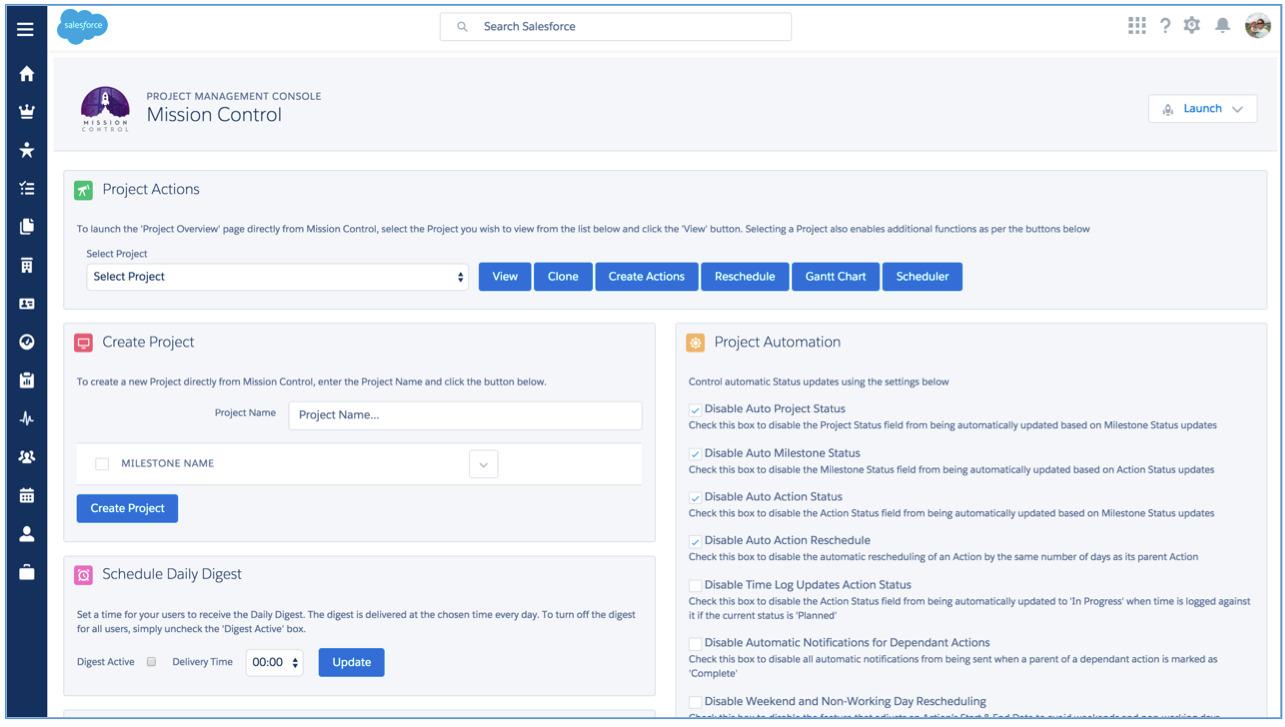Tick the Digest Active checkbox
1285x727 pixels.
[149, 662]
